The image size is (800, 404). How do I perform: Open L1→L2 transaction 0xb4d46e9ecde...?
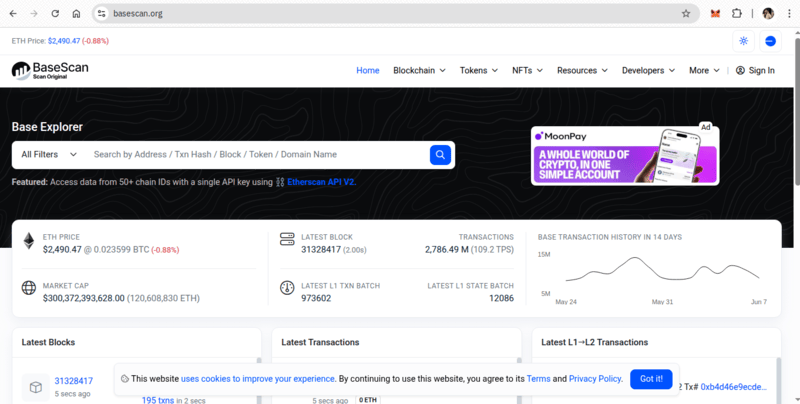733,387
